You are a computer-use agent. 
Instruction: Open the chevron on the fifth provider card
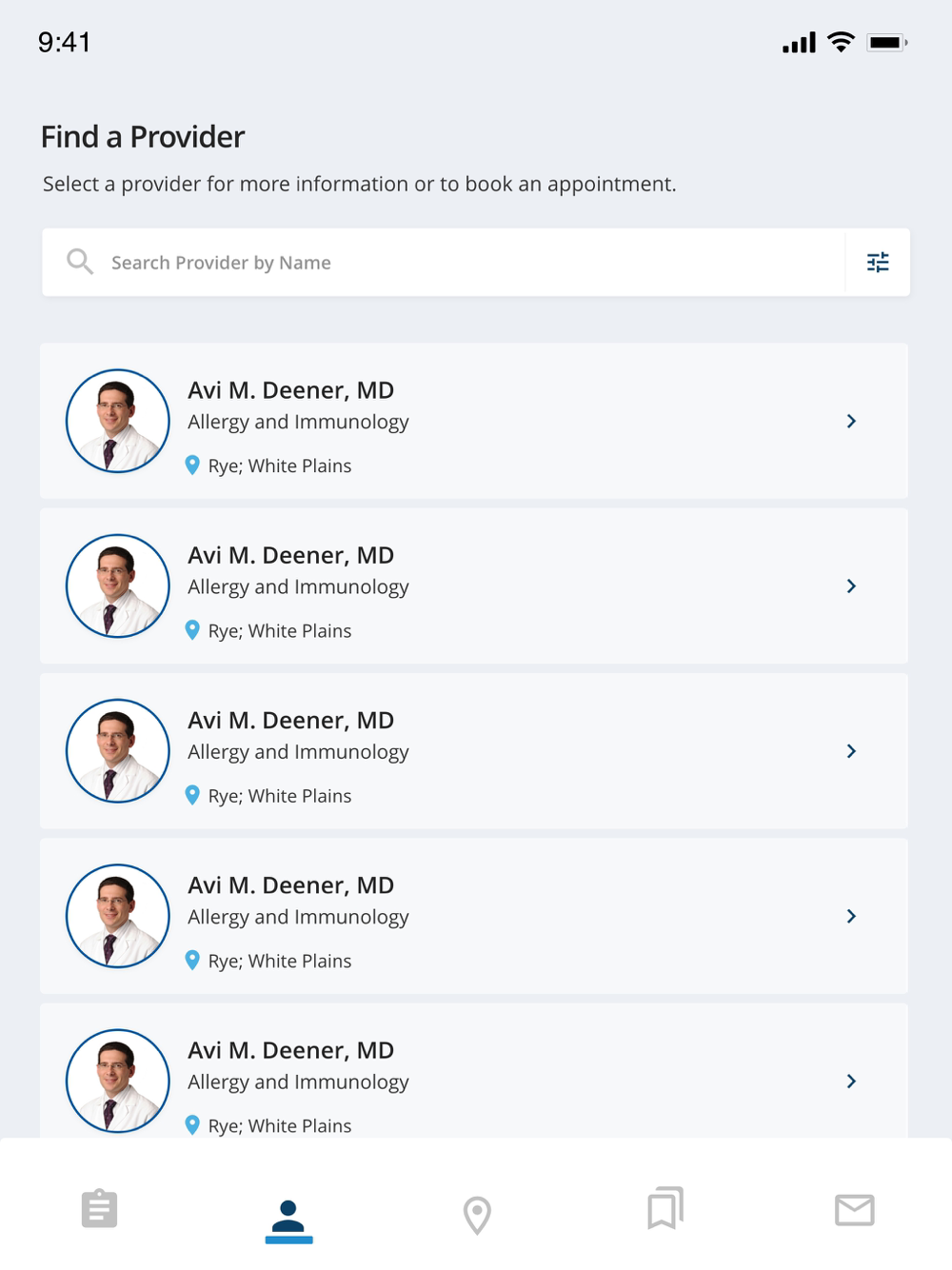click(x=851, y=1081)
